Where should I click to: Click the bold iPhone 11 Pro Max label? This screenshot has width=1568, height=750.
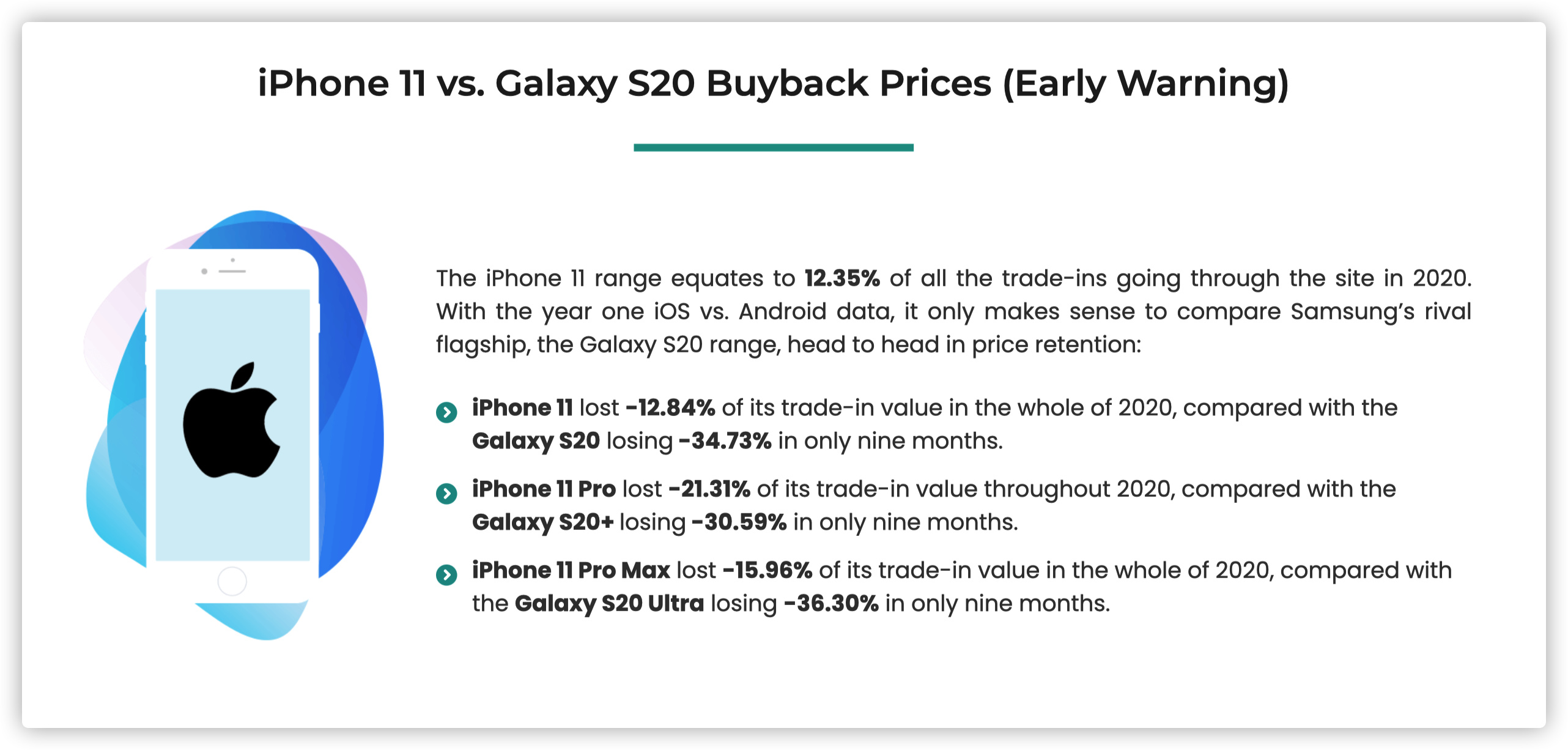[x=571, y=571]
